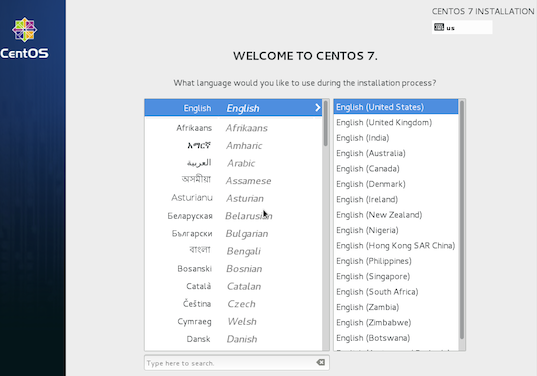Image resolution: width=537 pixels, height=376 pixels.
Task: Select Catalan language
Action: [x=233, y=286]
